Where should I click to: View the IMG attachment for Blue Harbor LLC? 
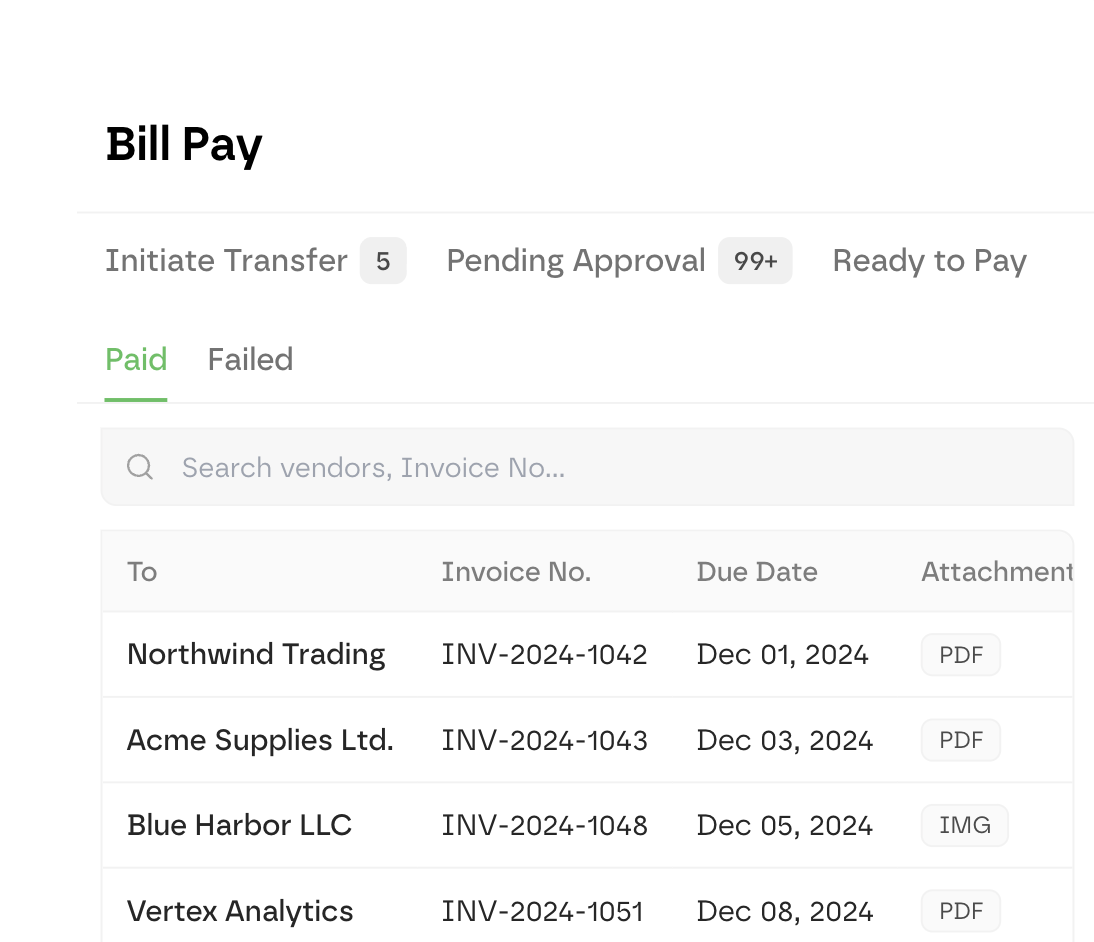964,825
